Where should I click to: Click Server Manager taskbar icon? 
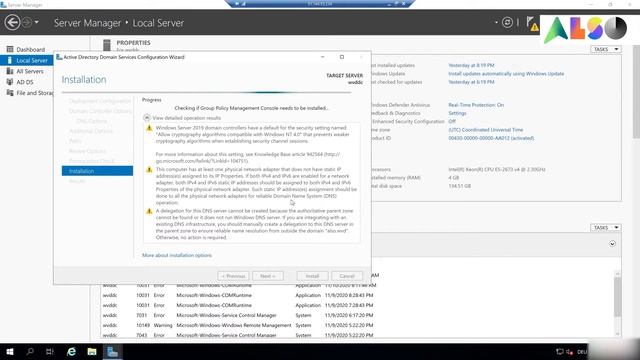[112, 351]
